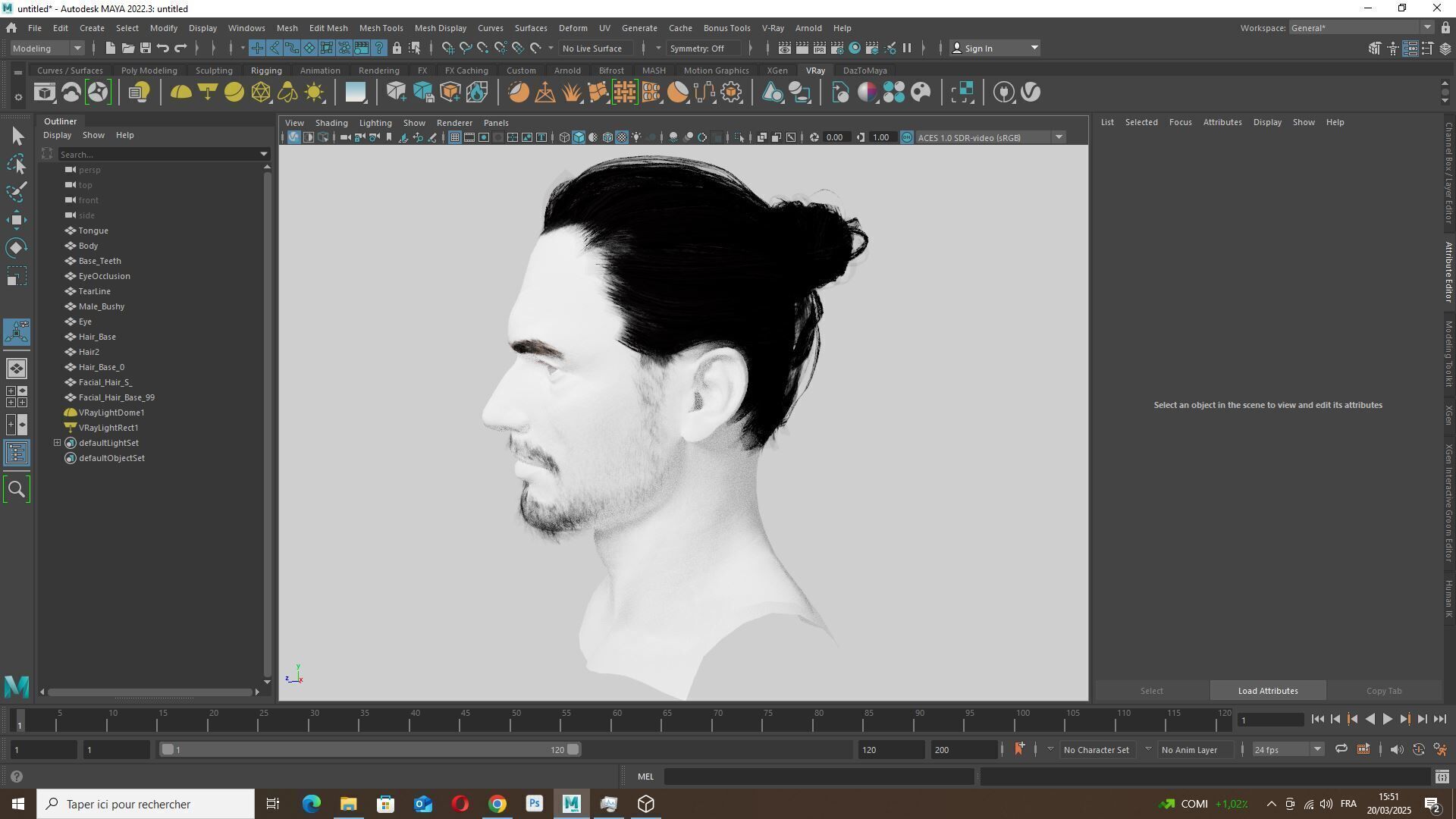Open the Maya help question mark icon

17,777
